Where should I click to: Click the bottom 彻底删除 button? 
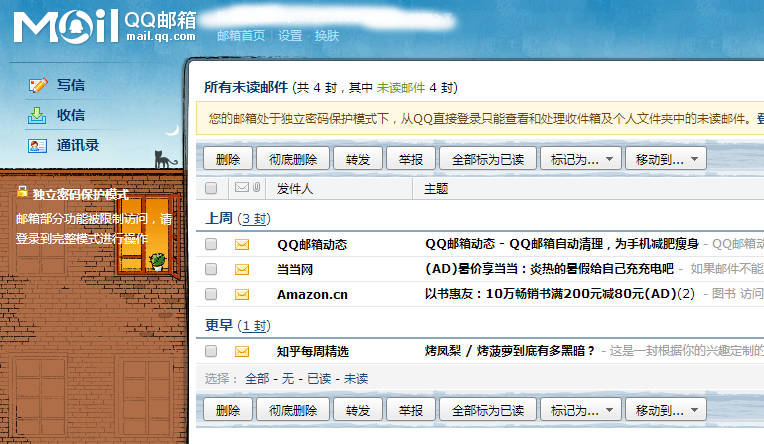tap(293, 410)
